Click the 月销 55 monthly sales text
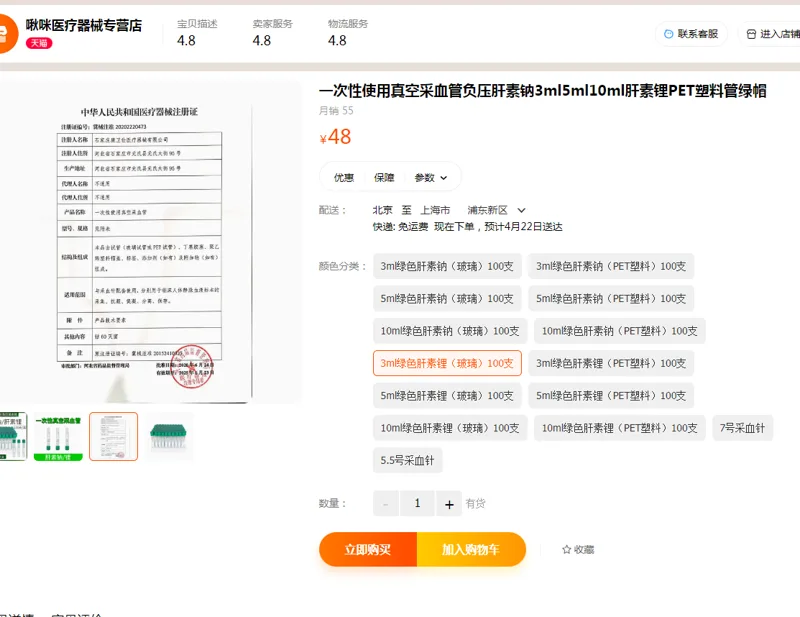The height and width of the screenshot is (617, 800). pyautogui.click(x=336, y=111)
